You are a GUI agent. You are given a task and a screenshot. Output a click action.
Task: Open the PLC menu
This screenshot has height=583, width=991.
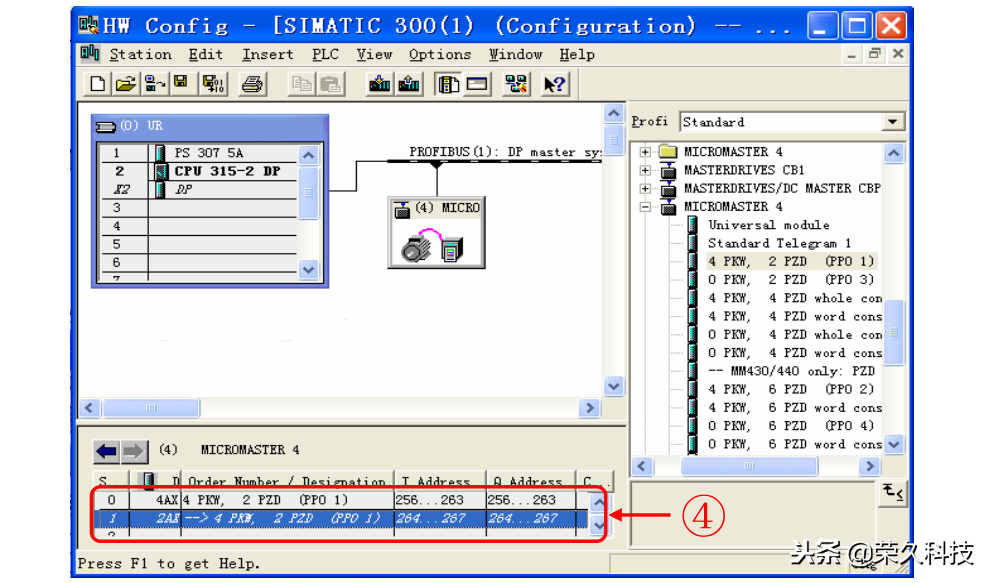coord(325,55)
